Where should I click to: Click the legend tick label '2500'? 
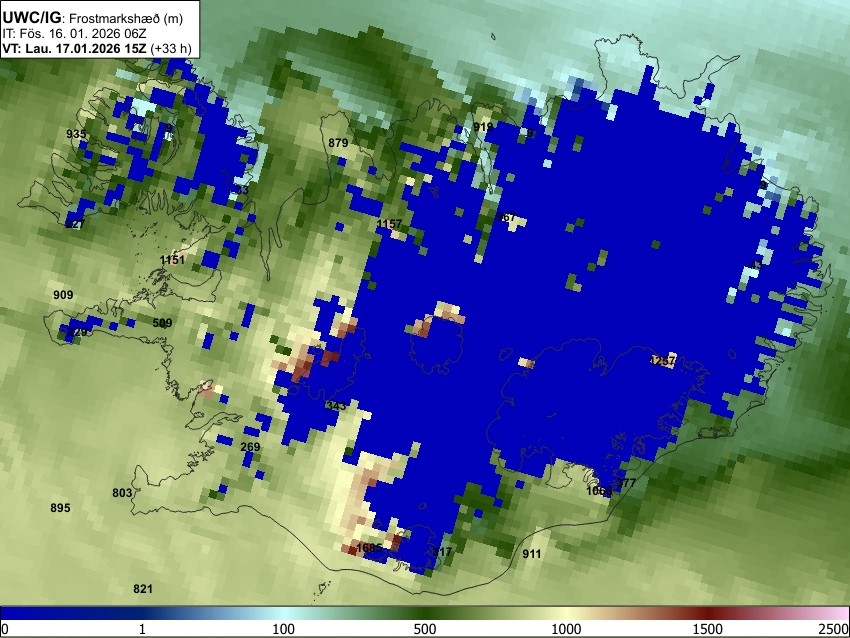[x=834, y=629]
